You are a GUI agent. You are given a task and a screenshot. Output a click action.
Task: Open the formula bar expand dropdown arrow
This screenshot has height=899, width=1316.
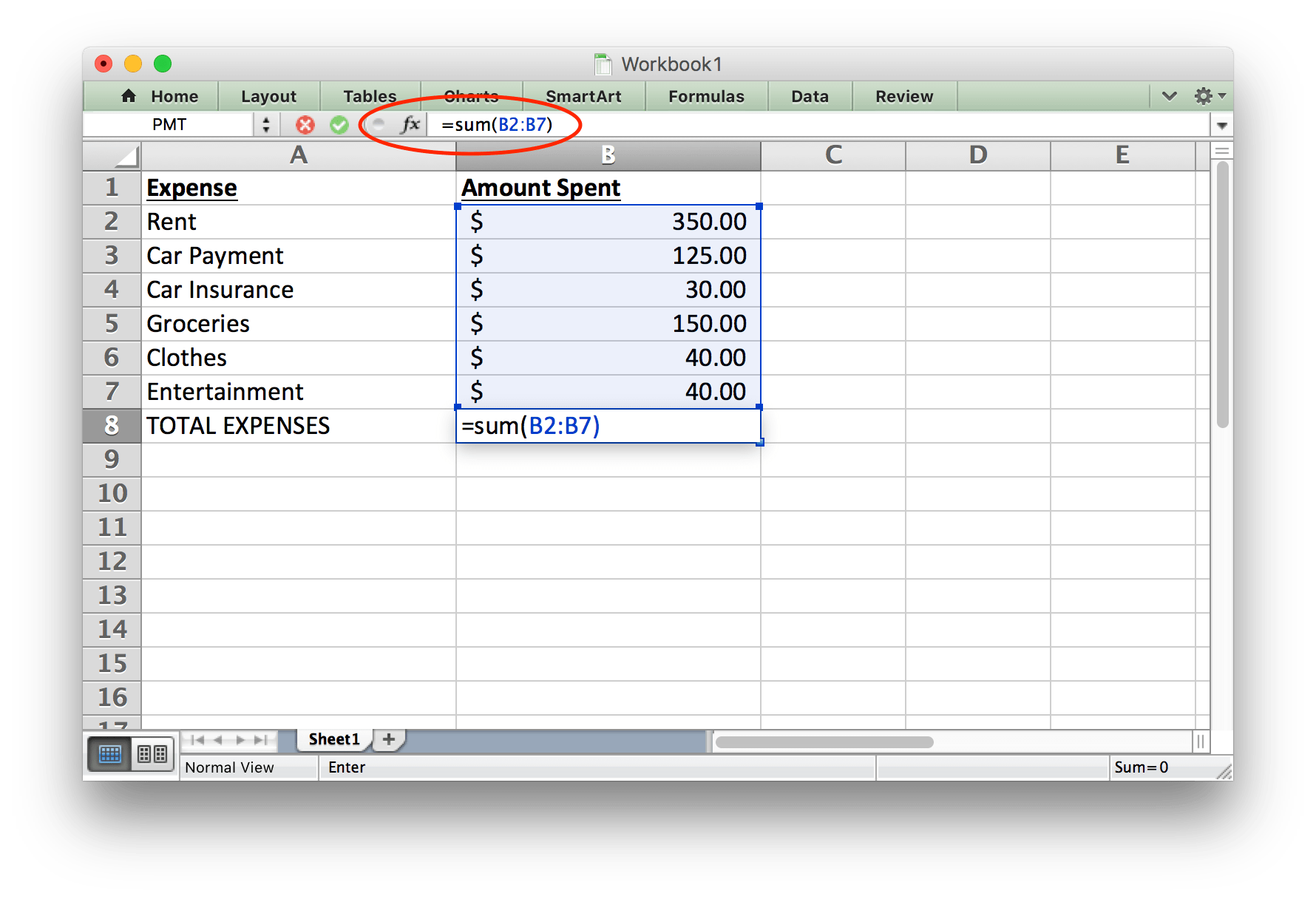[x=1222, y=124]
